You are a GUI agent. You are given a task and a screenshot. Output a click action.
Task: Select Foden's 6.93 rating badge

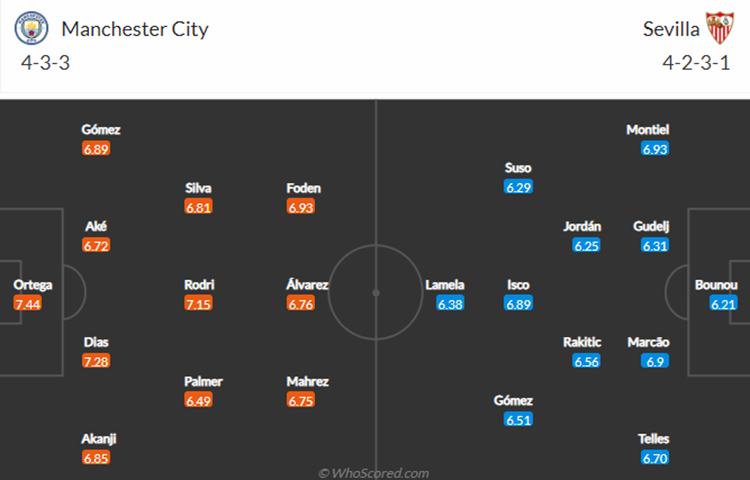coord(301,207)
